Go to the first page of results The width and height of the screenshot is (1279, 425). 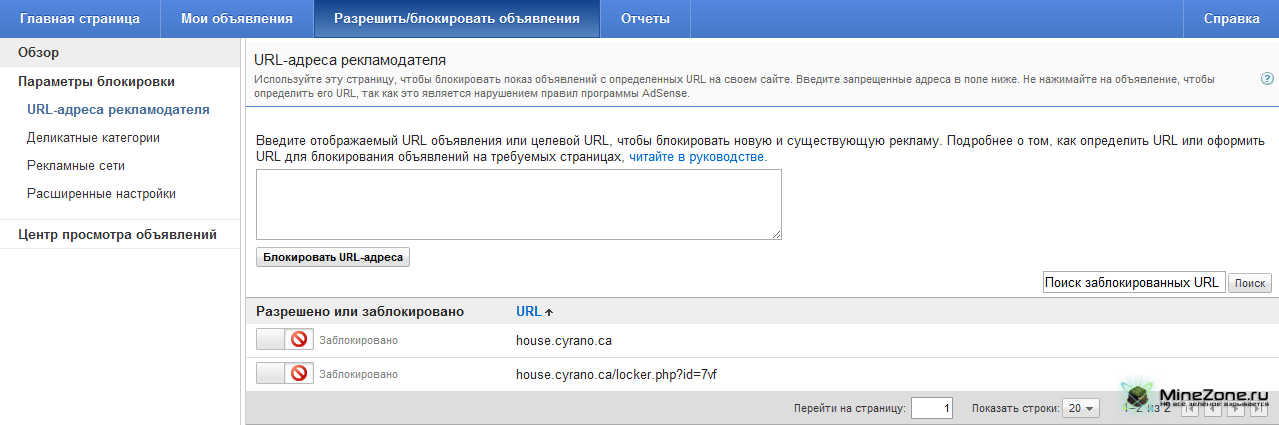(x=1188, y=408)
